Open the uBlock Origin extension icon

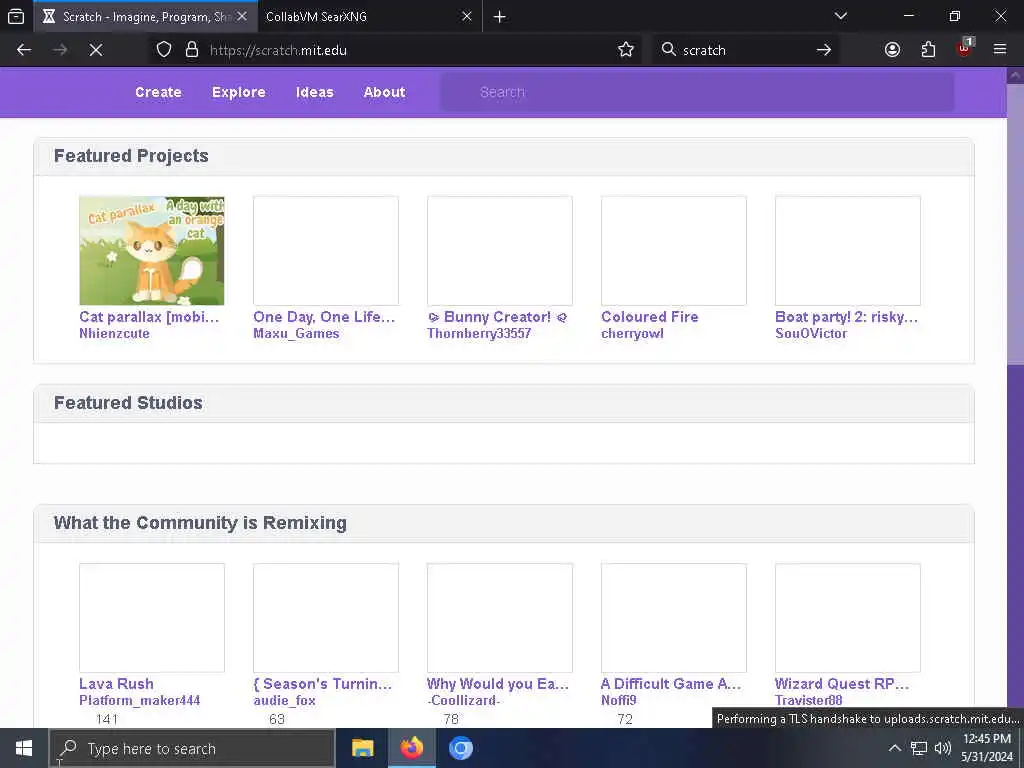tap(964, 48)
